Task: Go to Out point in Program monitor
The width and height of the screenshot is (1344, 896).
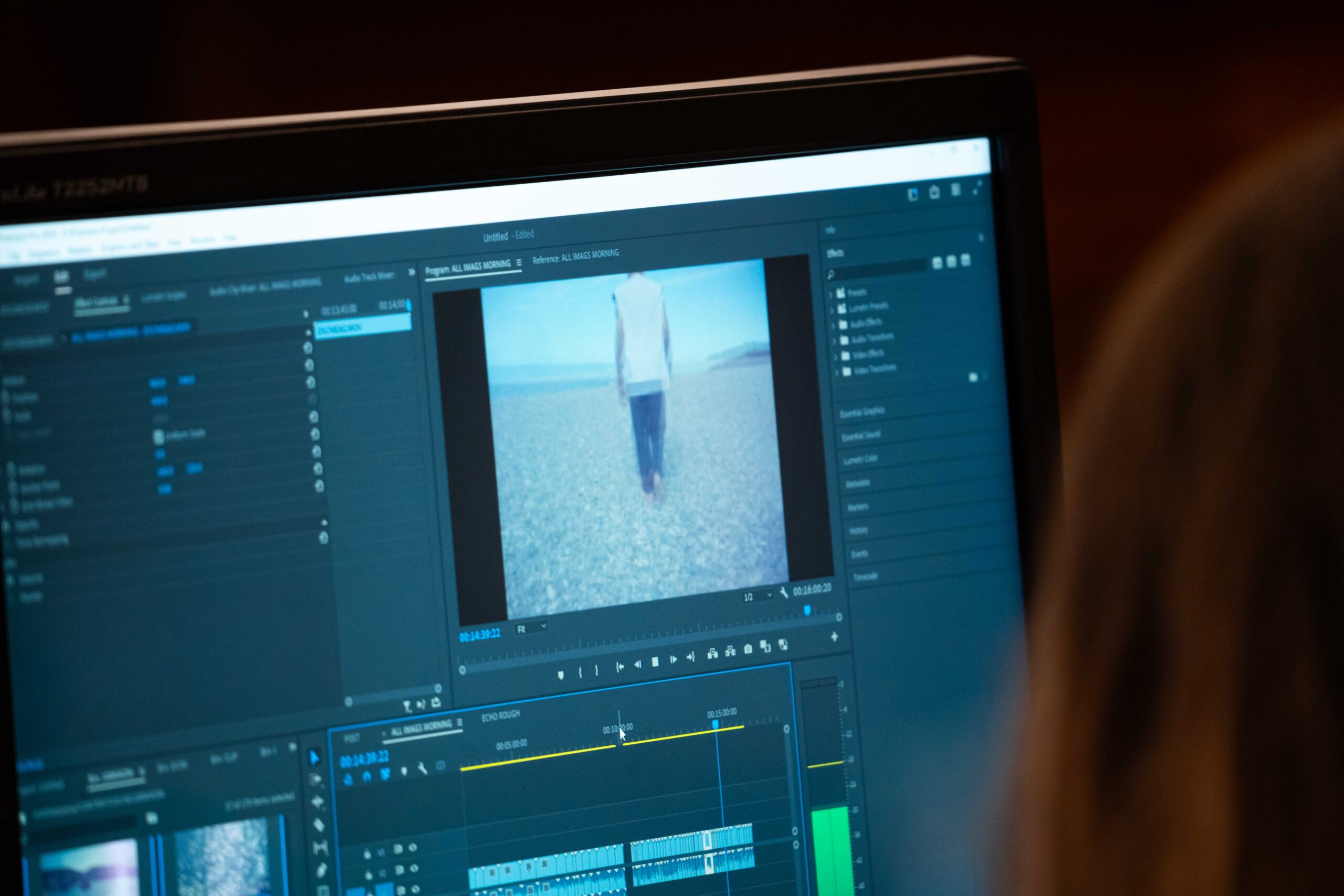Action: (x=691, y=657)
